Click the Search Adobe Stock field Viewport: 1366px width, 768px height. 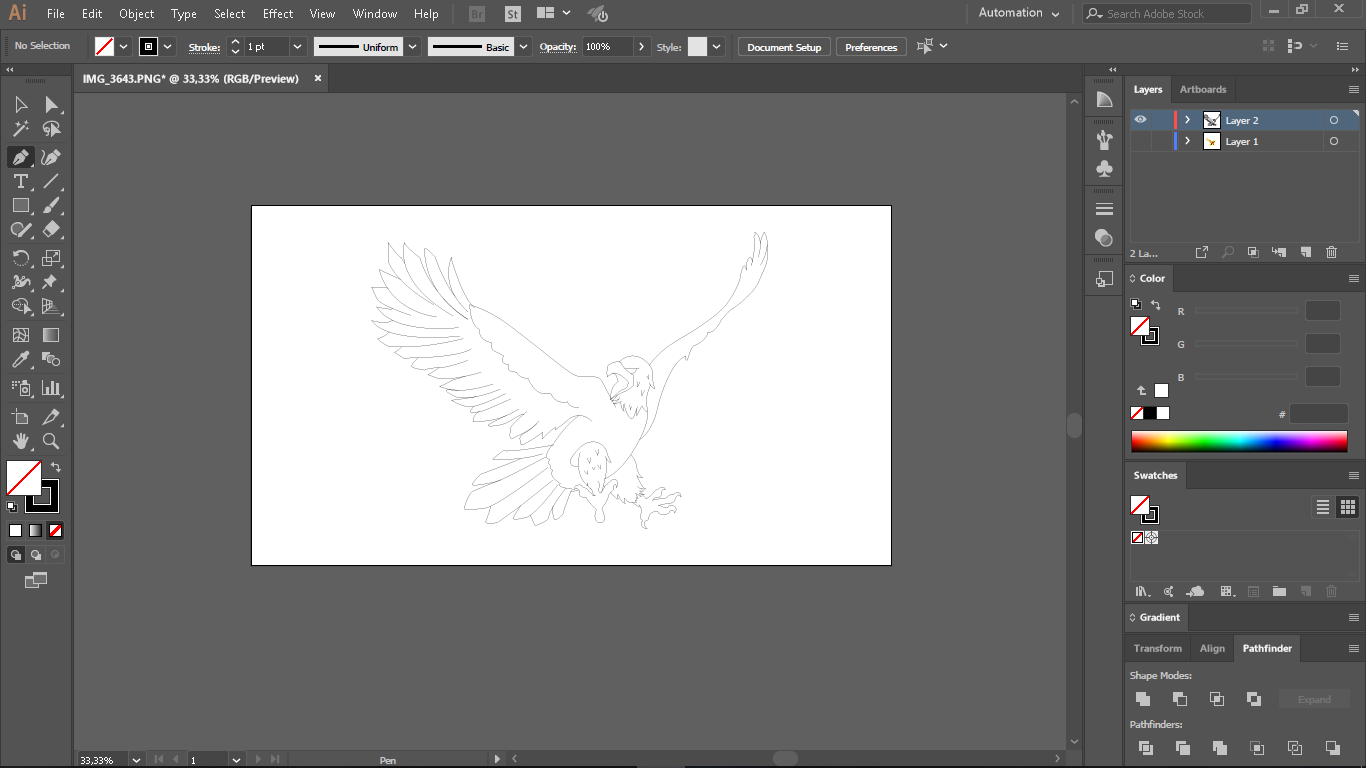(x=1167, y=13)
